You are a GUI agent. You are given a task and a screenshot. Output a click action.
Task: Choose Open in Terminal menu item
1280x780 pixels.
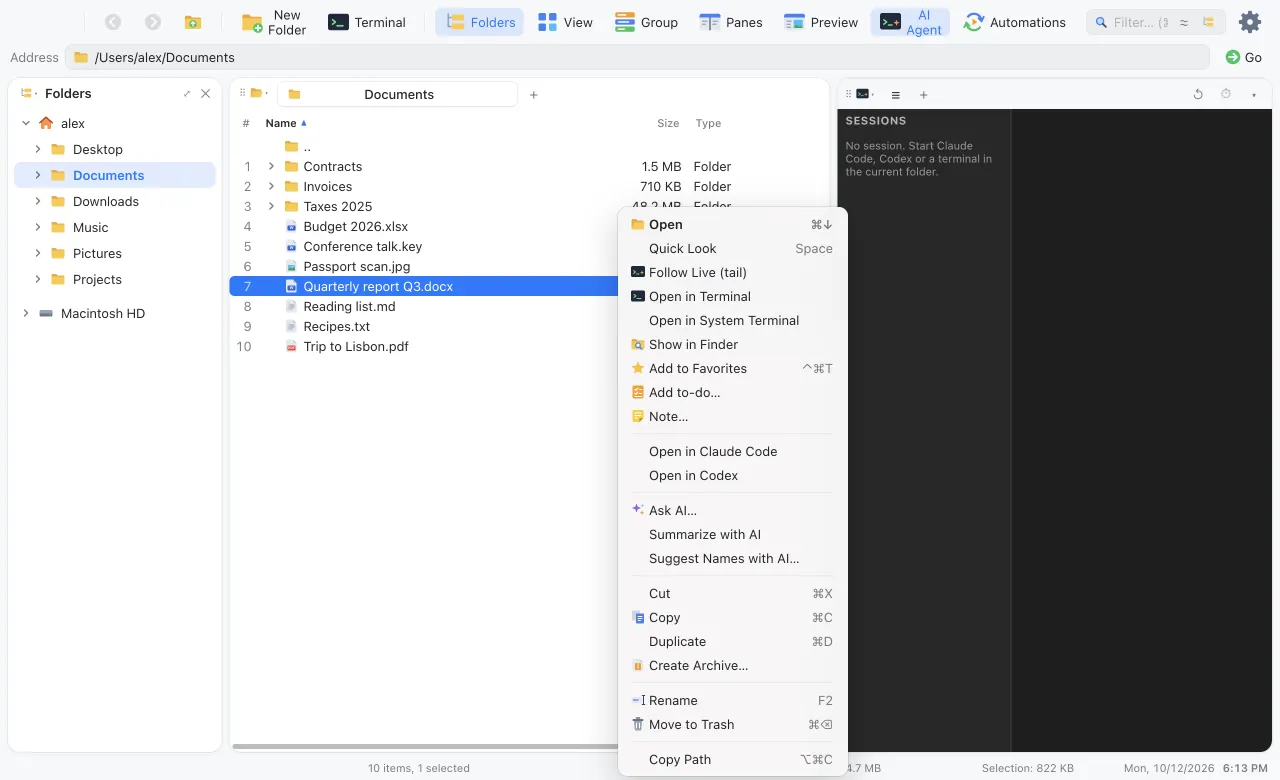click(x=732, y=296)
